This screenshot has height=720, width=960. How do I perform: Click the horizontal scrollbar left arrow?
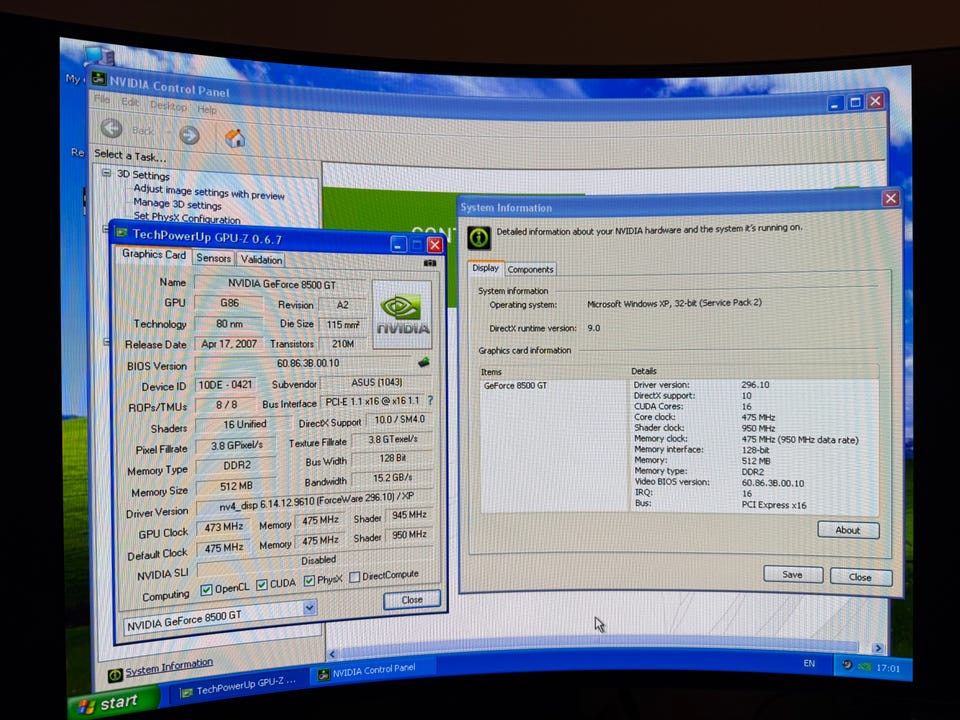[332, 654]
